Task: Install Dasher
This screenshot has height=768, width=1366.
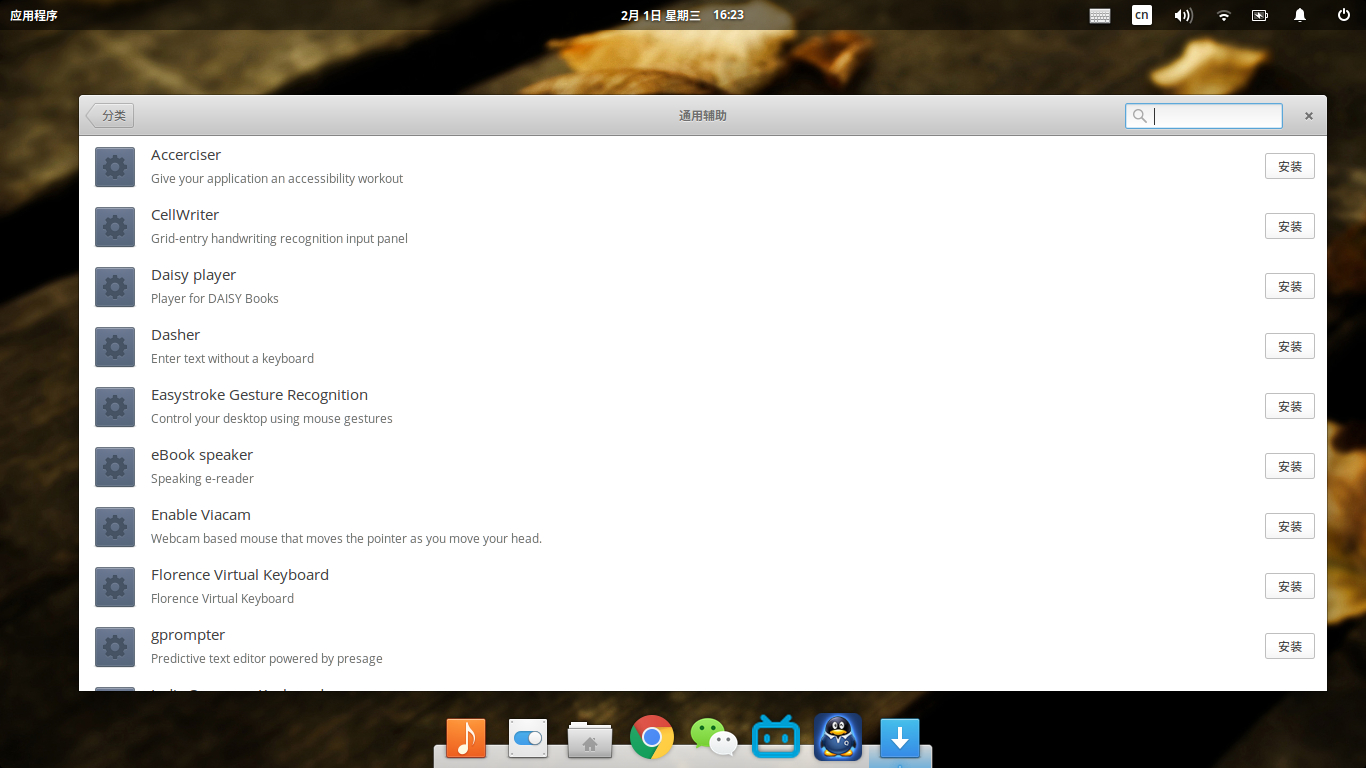Action: point(1290,347)
